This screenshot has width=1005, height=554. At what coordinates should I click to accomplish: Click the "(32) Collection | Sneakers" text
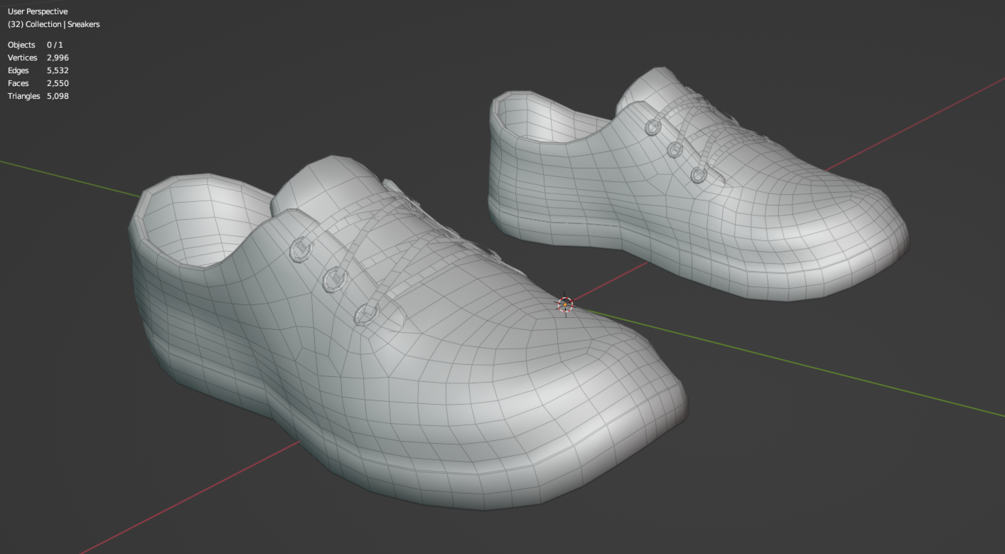pyautogui.click(x=54, y=24)
